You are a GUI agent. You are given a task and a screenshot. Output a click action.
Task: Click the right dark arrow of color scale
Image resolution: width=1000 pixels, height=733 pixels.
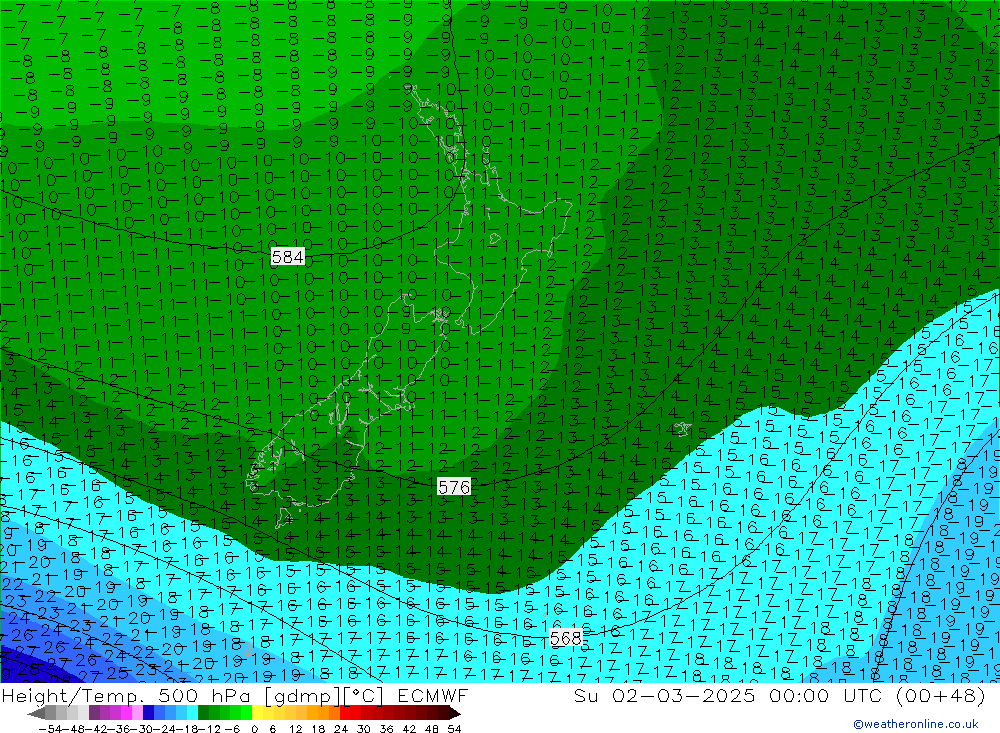[454, 713]
